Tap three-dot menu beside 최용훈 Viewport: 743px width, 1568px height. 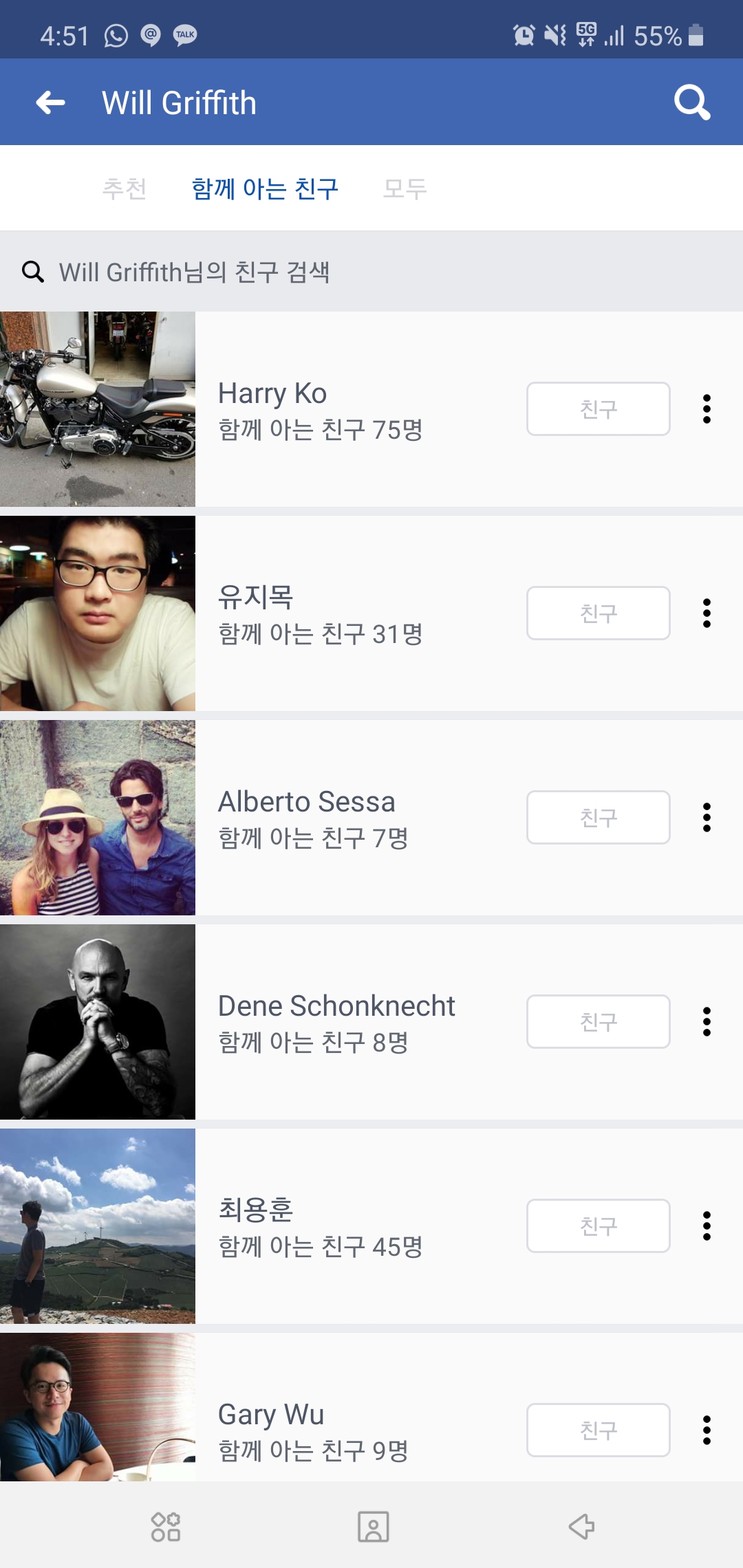coord(707,1226)
